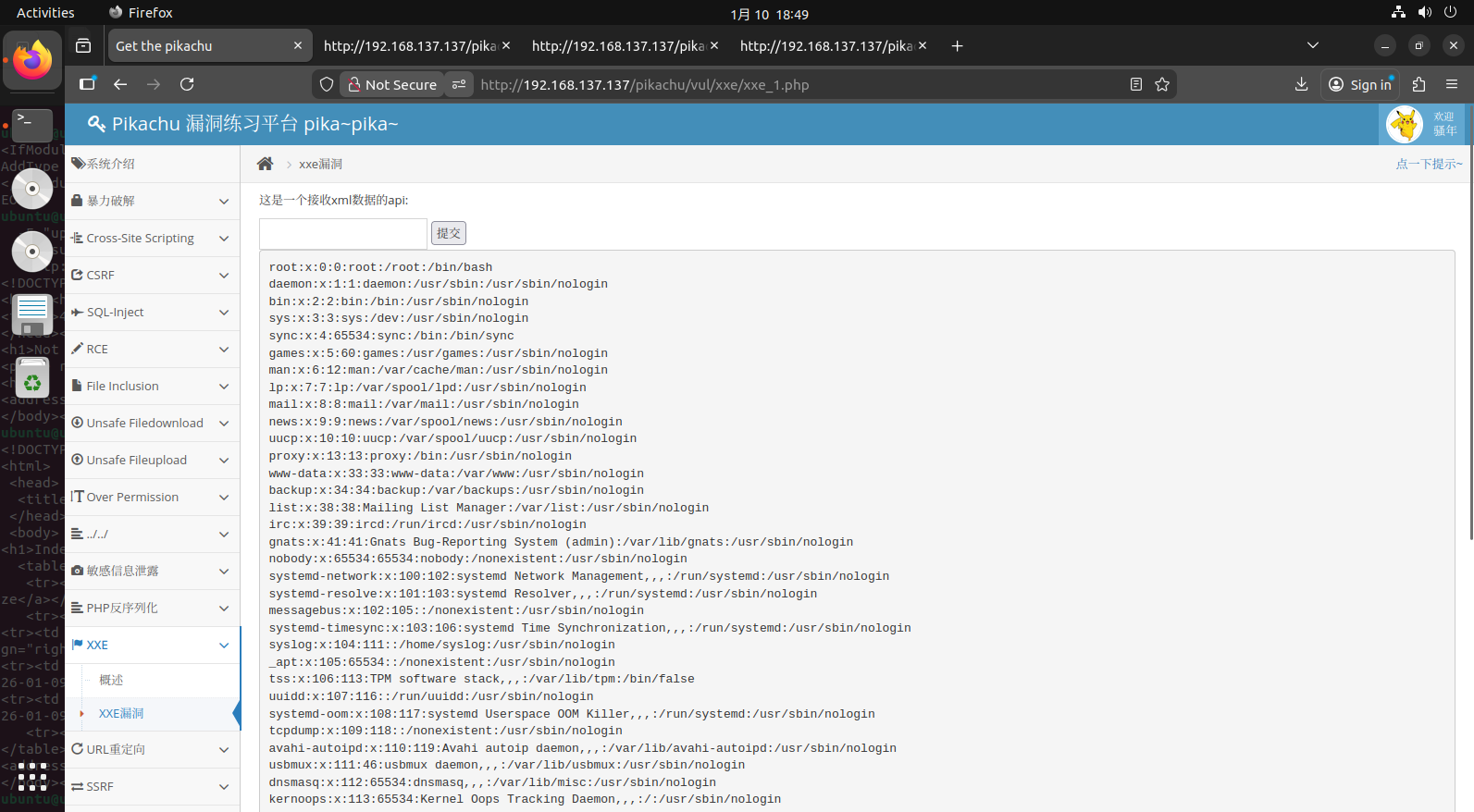Click Sign in to Firefox account
The image size is (1474, 812).
[1360, 84]
